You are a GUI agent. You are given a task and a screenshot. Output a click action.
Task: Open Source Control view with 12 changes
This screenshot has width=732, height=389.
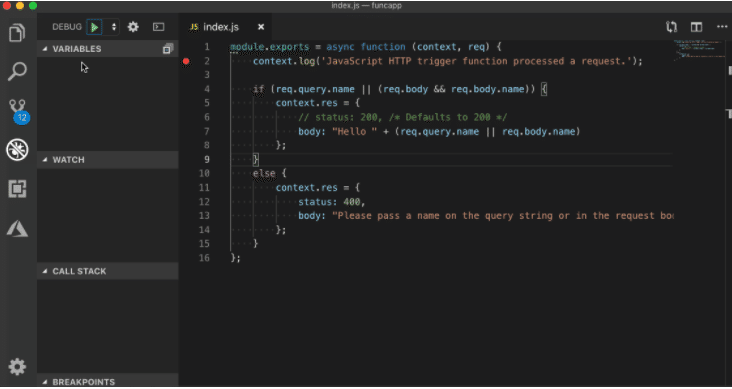pos(19,111)
